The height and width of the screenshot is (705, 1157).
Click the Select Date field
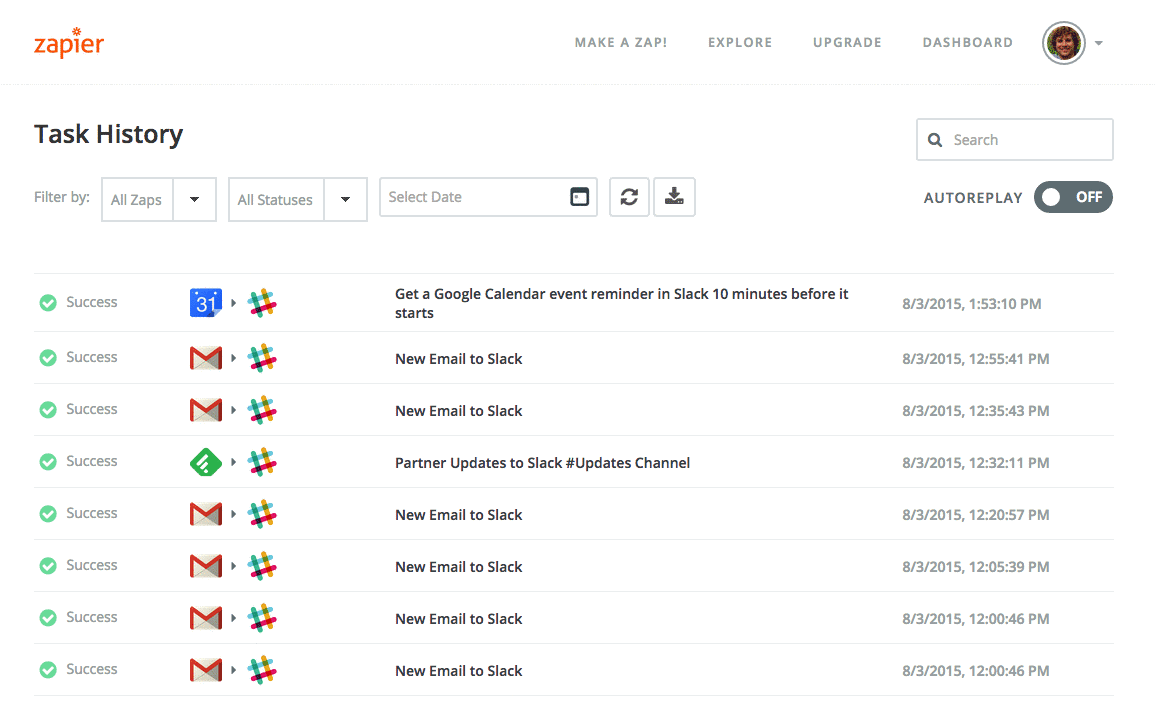pyautogui.click(x=488, y=197)
